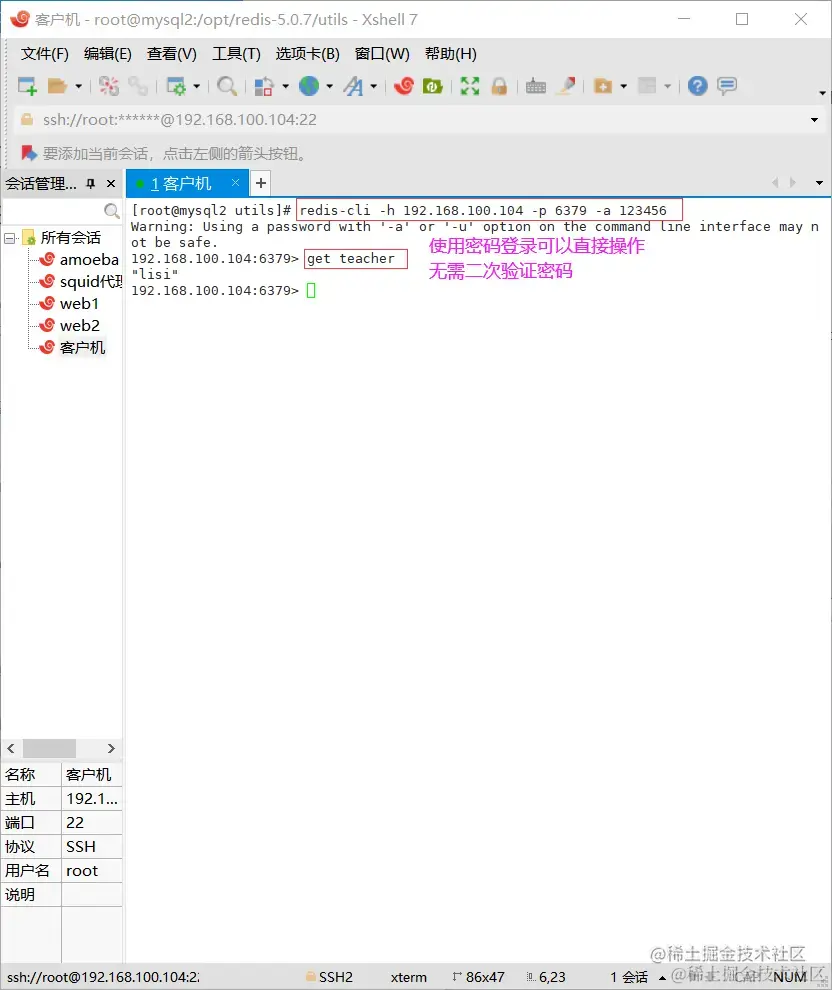Viewport: 832px width, 990px height.
Task: Pin the session manager panel
Action: pos(90,184)
